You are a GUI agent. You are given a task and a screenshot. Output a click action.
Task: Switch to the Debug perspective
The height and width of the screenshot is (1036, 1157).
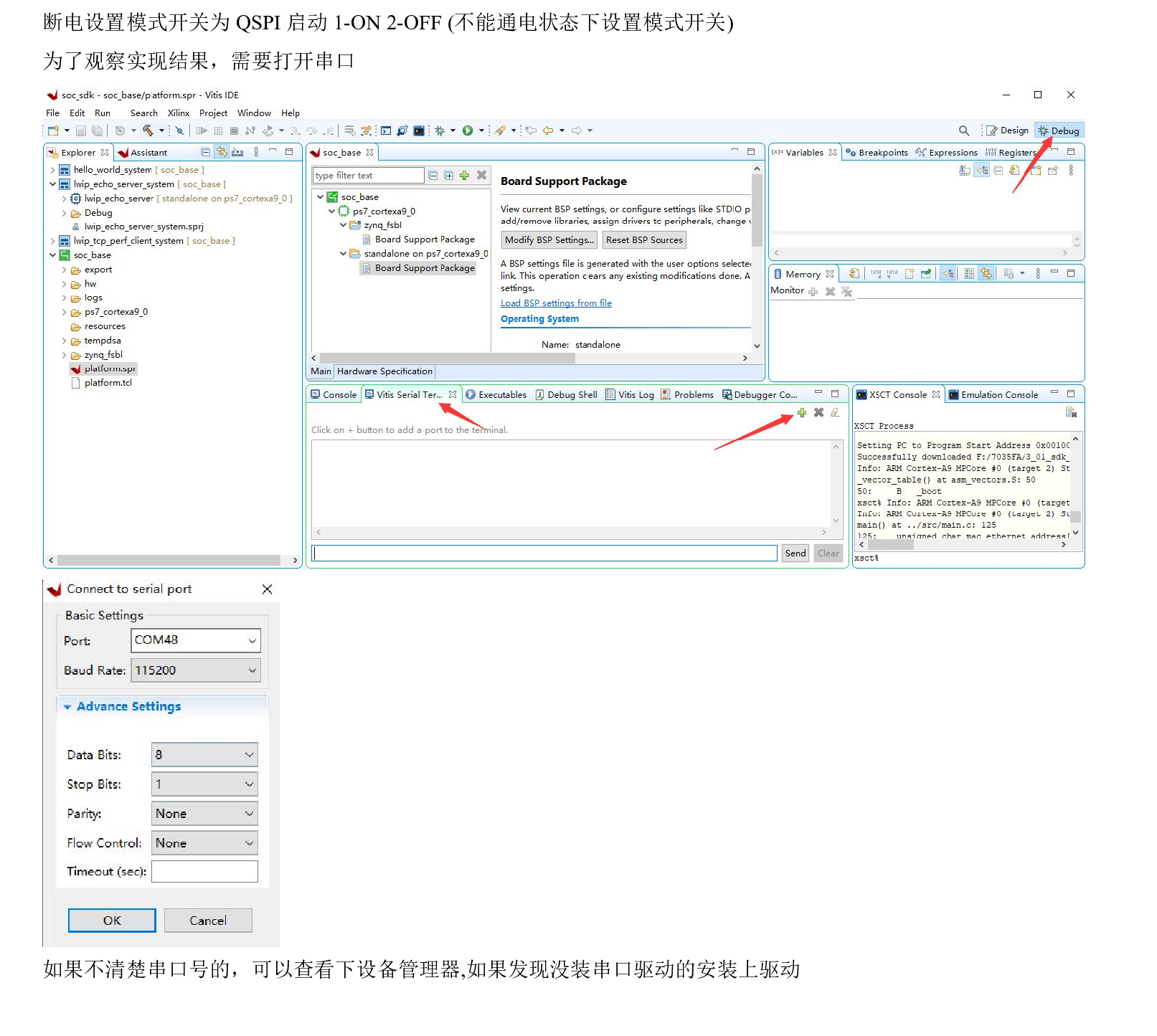(x=1059, y=130)
